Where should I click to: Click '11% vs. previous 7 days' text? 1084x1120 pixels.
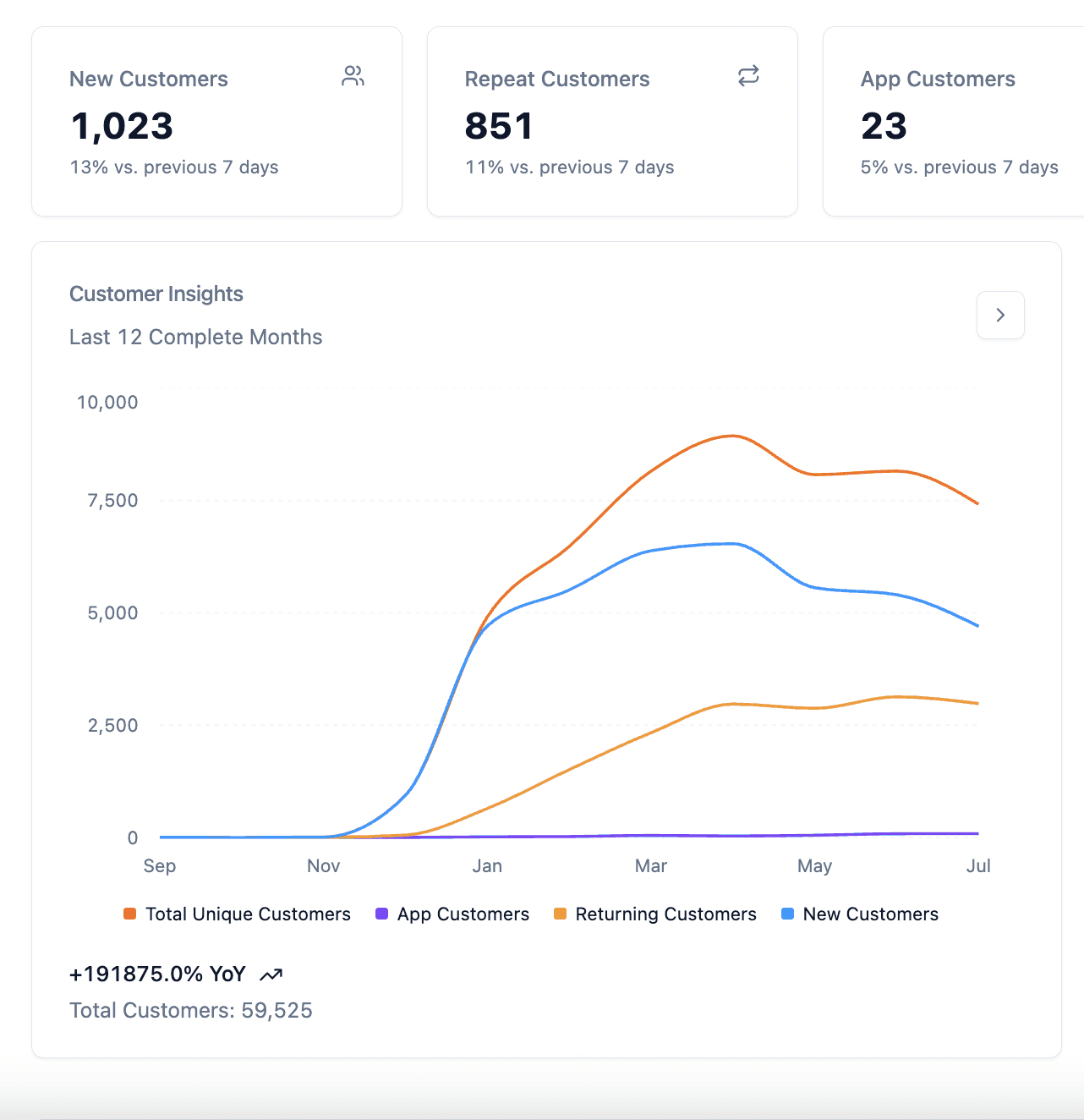pyautogui.click(x=570, y=167)
